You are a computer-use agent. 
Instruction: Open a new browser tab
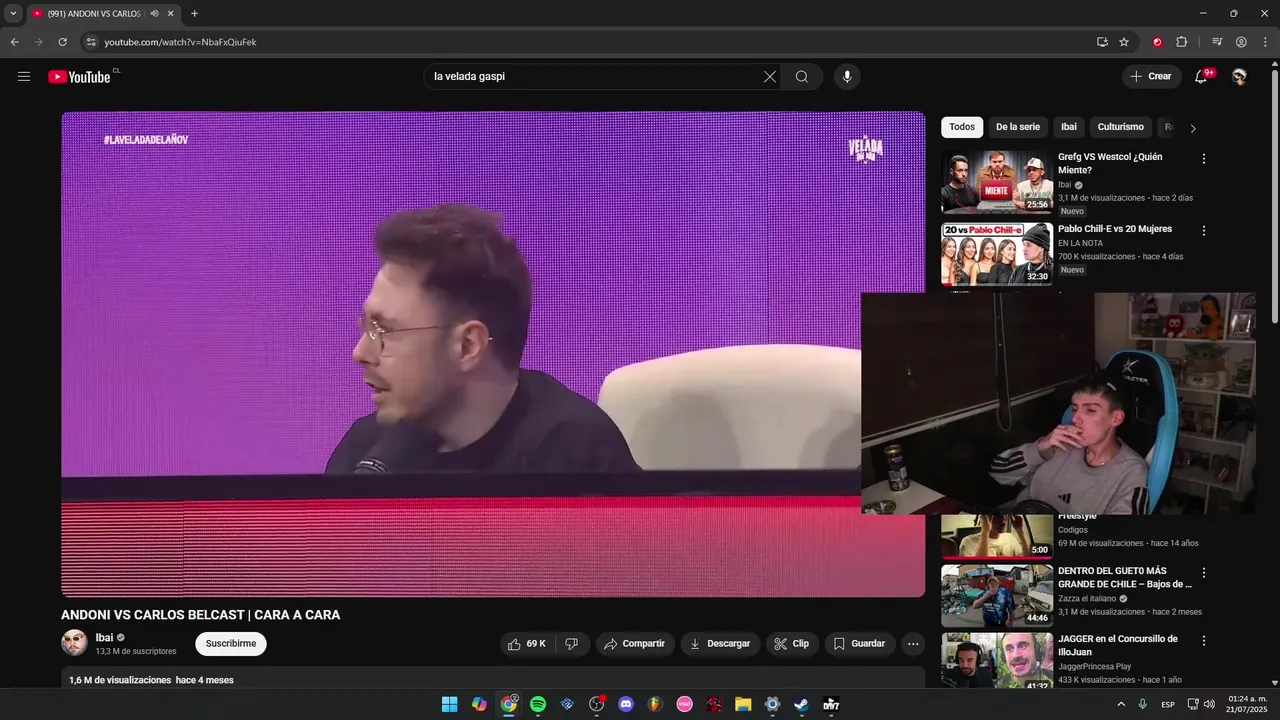(x=194, y=14)
